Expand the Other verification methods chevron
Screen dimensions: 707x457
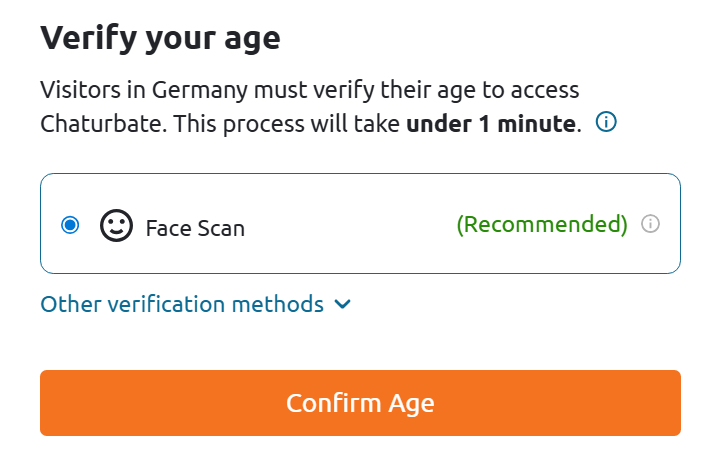click(343, 304)
